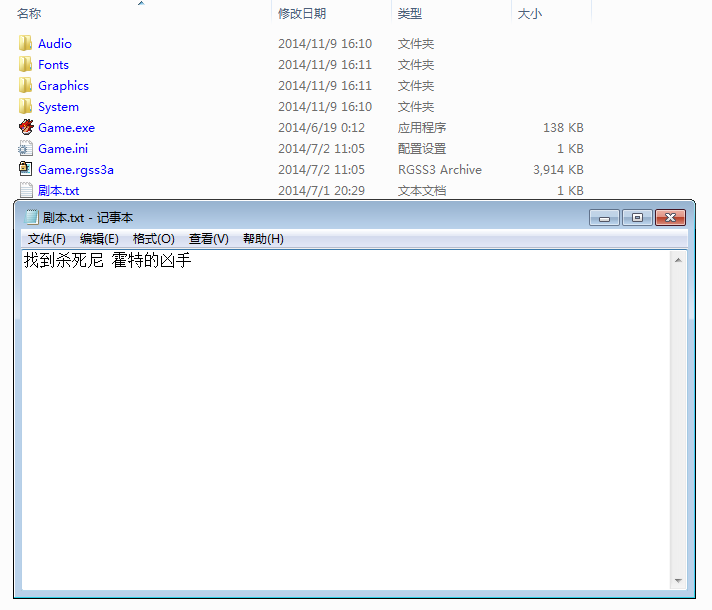Click the scroll down arrow in Notepad

coord(678,580)
